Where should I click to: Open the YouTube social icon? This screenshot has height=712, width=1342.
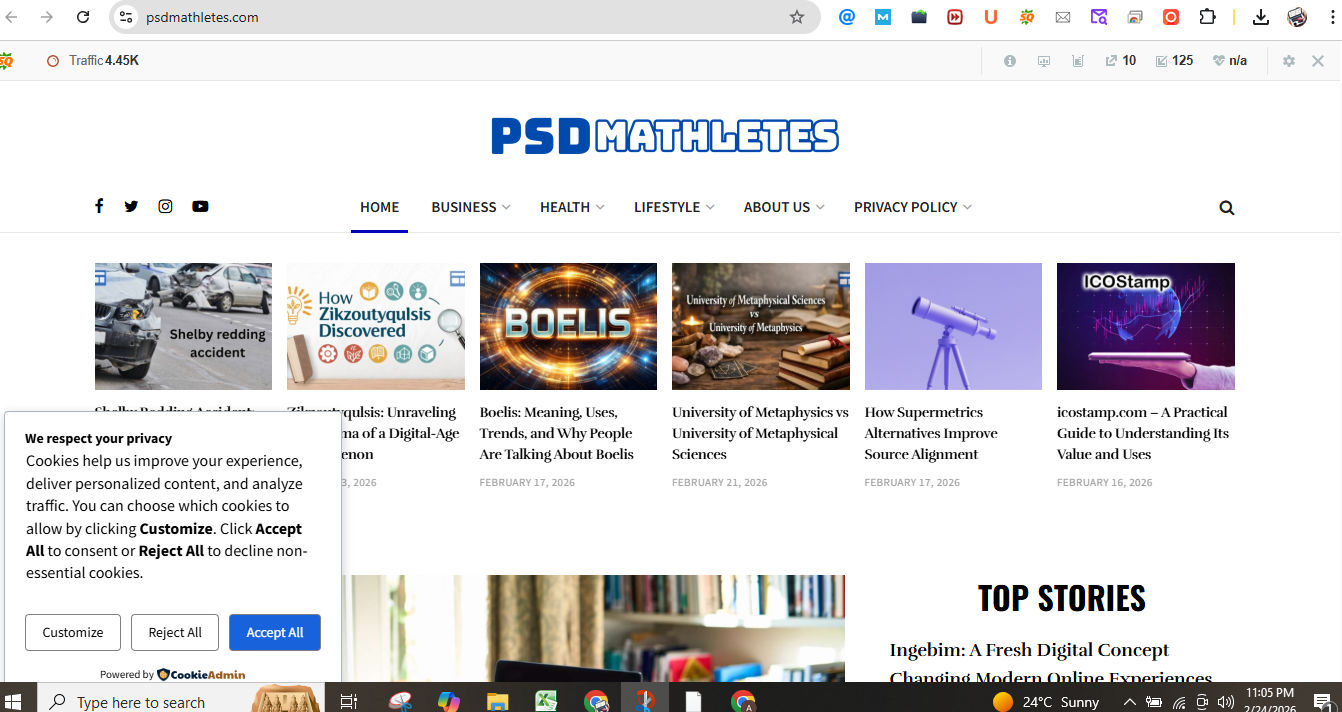(200, 206)
